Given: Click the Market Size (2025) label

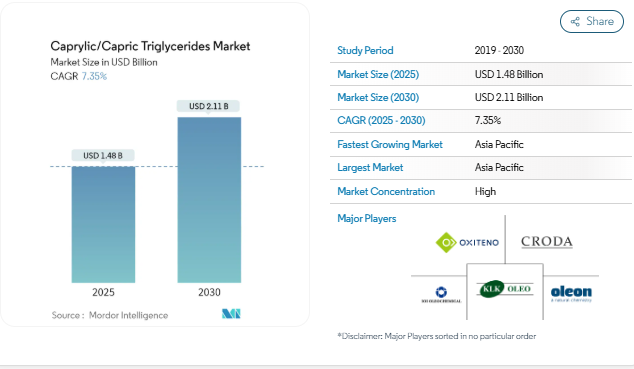Looking at the screenshot, I should click(378, 74).
